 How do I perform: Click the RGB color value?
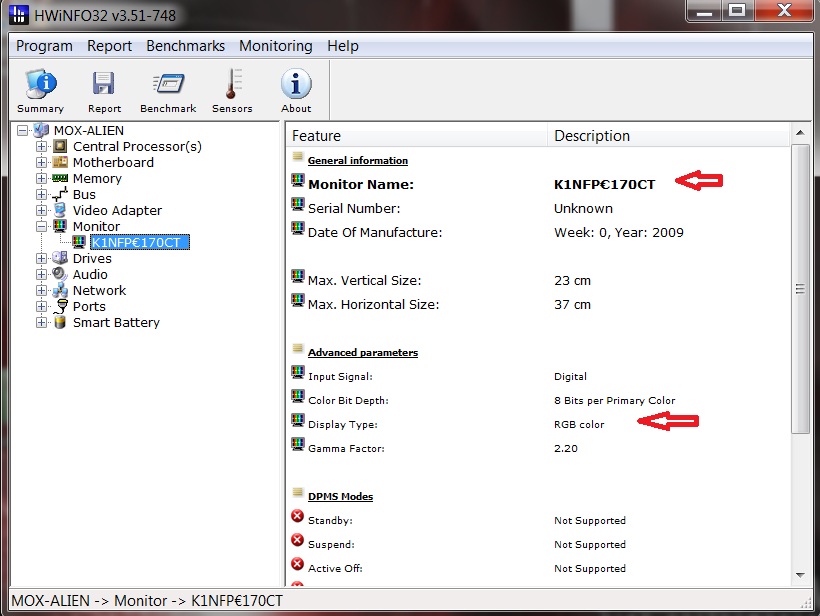point(579,425)
